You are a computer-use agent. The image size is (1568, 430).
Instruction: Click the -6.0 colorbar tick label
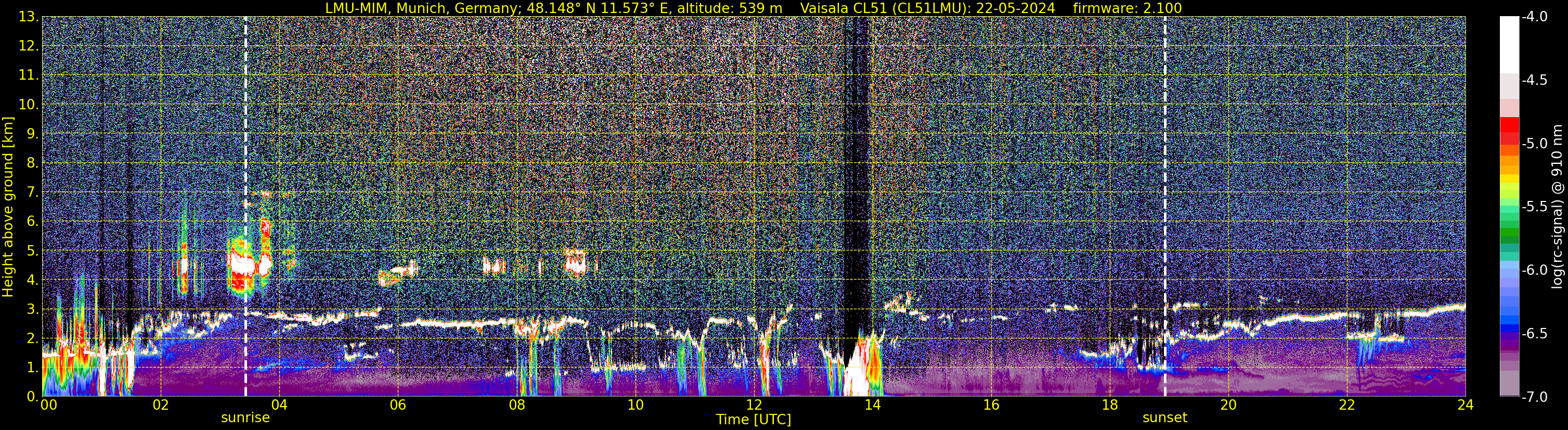tap(1534, 270)
